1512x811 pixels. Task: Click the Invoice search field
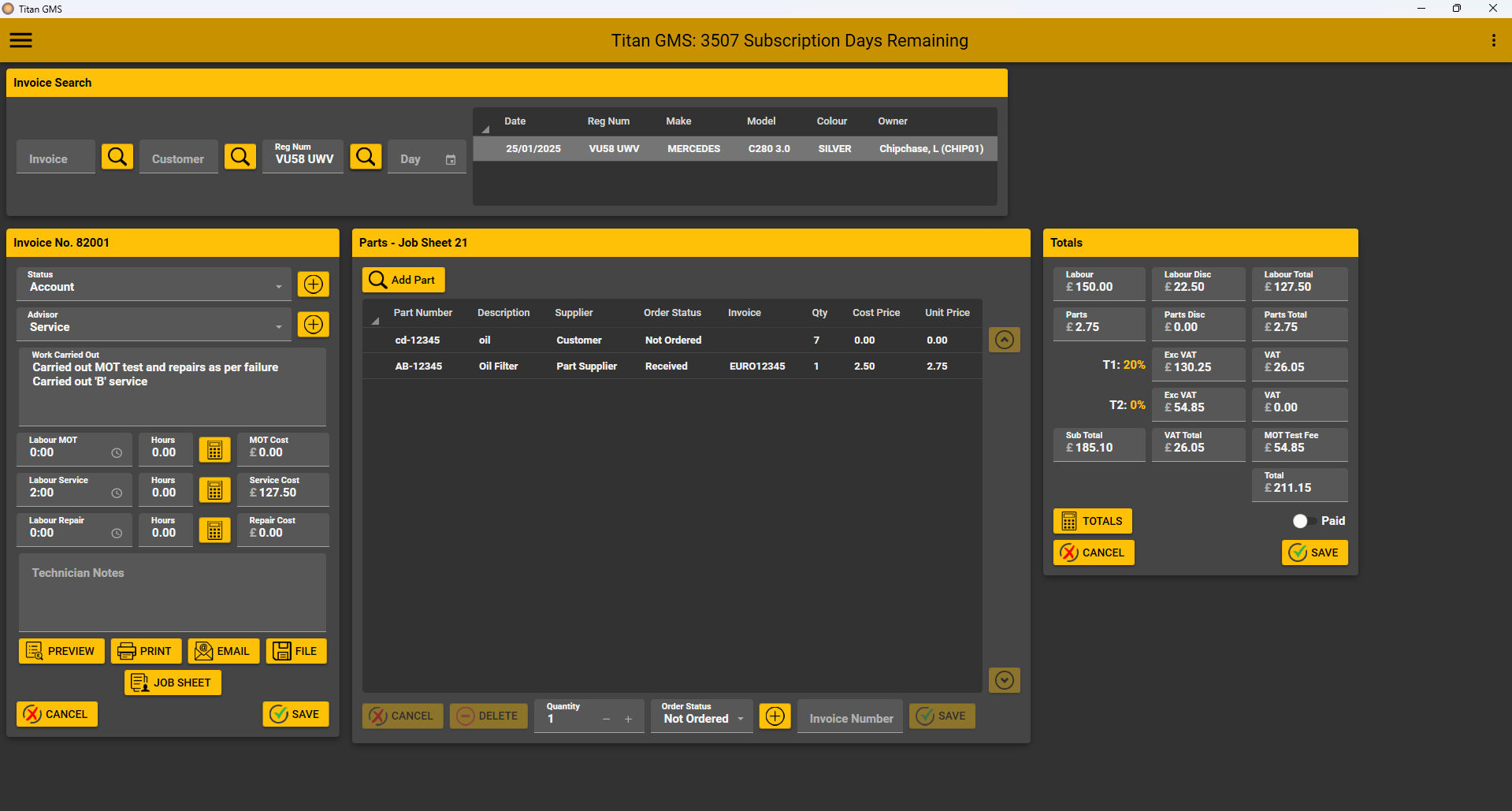(56, 157)
